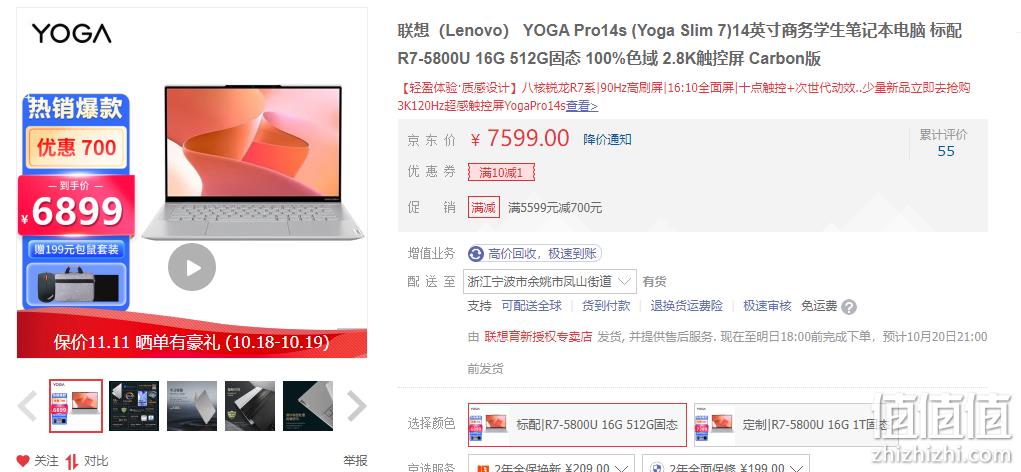Image resolution: width=1021 pixels, height=472 pixels.
Task: Expand the delivery address dropdown
Action: click(x=550, y=282)
